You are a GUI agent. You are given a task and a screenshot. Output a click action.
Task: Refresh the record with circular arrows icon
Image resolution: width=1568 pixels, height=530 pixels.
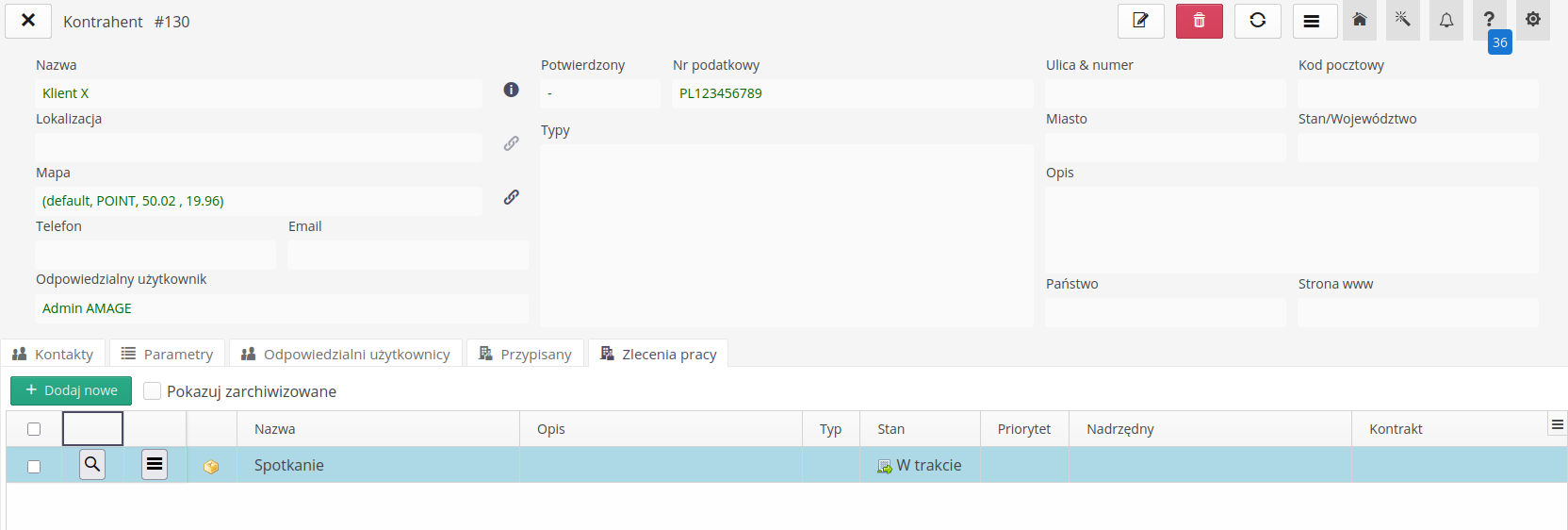(x=1257, y=21)
